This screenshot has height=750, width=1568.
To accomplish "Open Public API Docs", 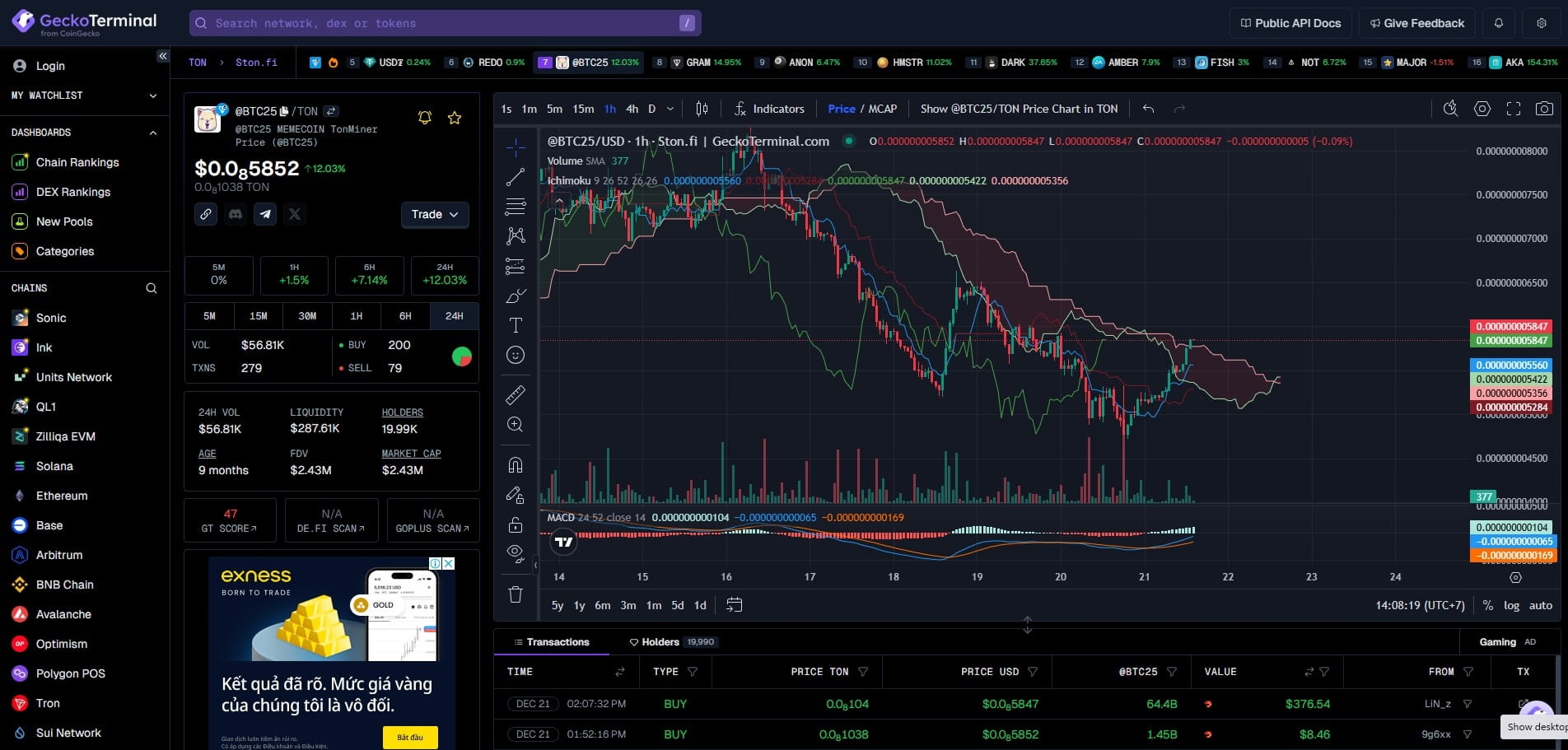I will tap(1290, 23).
